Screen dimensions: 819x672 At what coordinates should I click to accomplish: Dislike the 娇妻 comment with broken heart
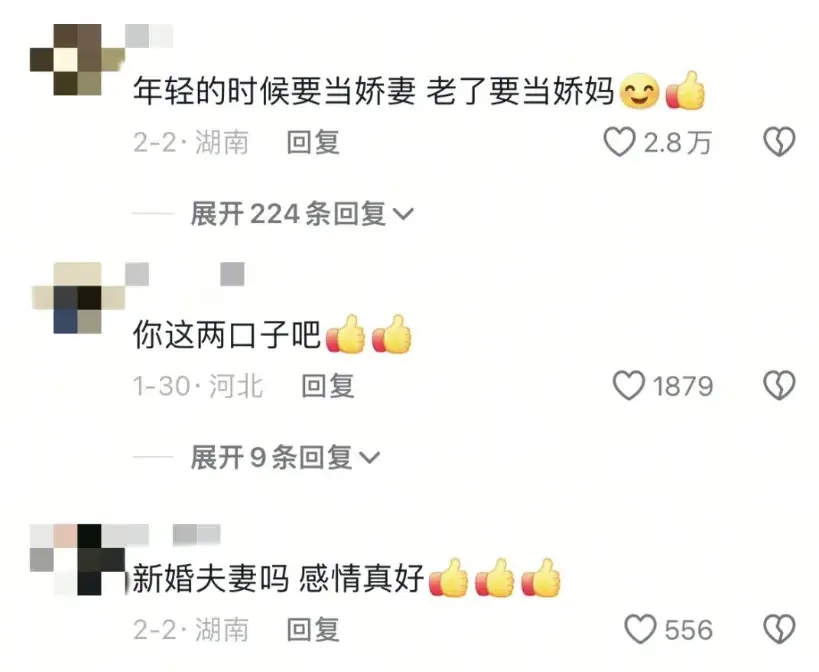779,142
